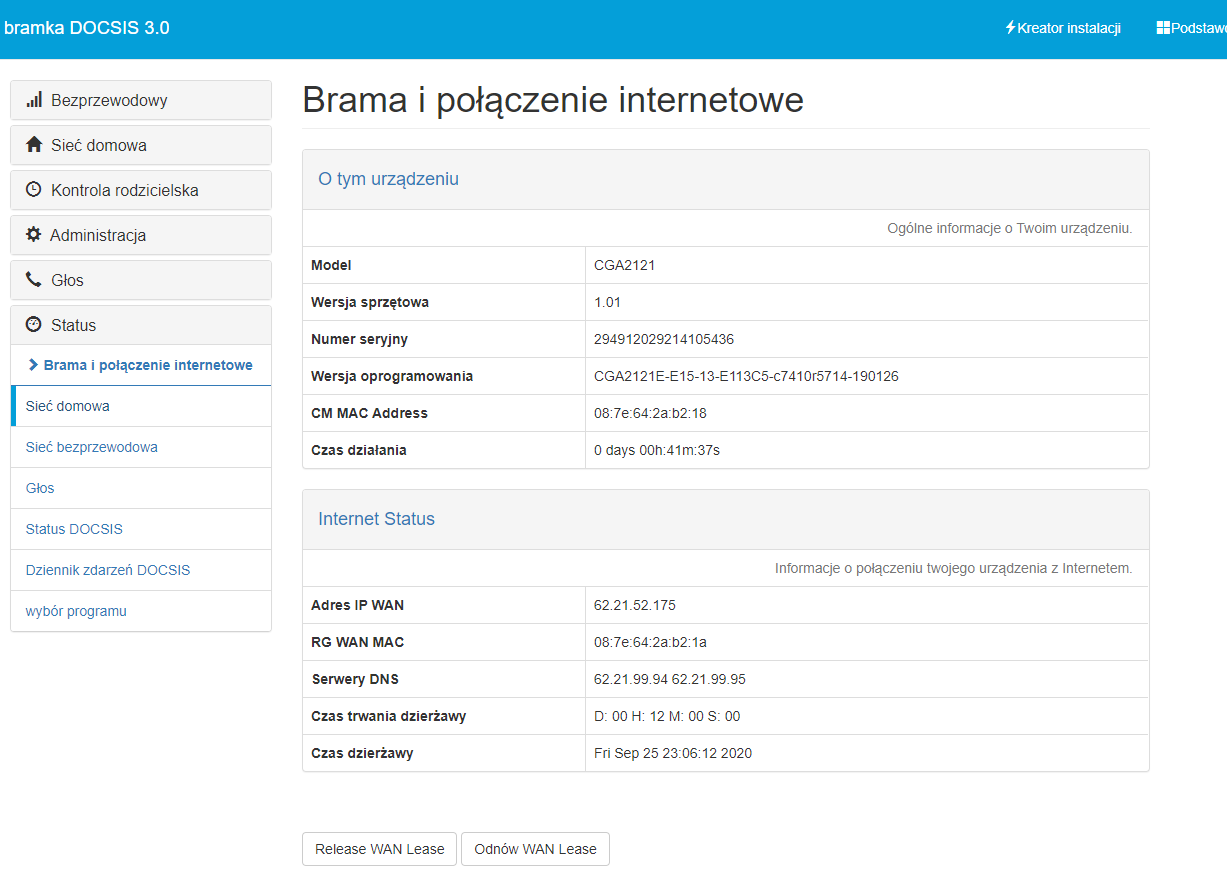
Task: Click the clock icon beside Kontrola rodzicielska
Action: [x=34, y=189]
